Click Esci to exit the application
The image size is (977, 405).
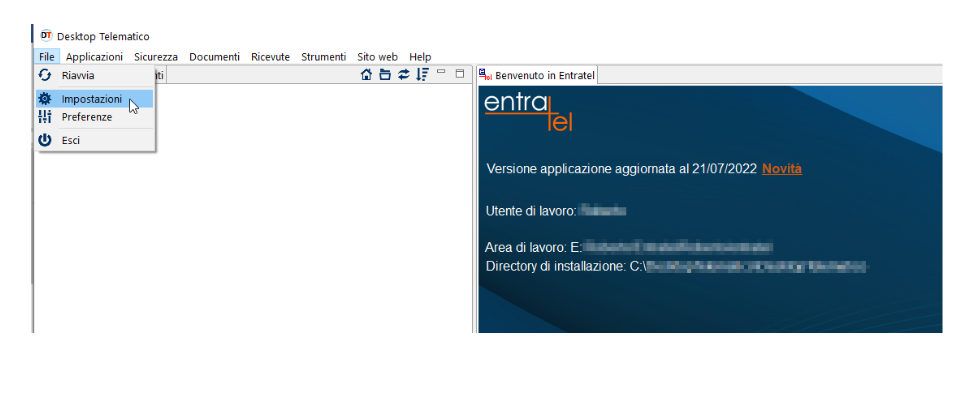(70, 141)
